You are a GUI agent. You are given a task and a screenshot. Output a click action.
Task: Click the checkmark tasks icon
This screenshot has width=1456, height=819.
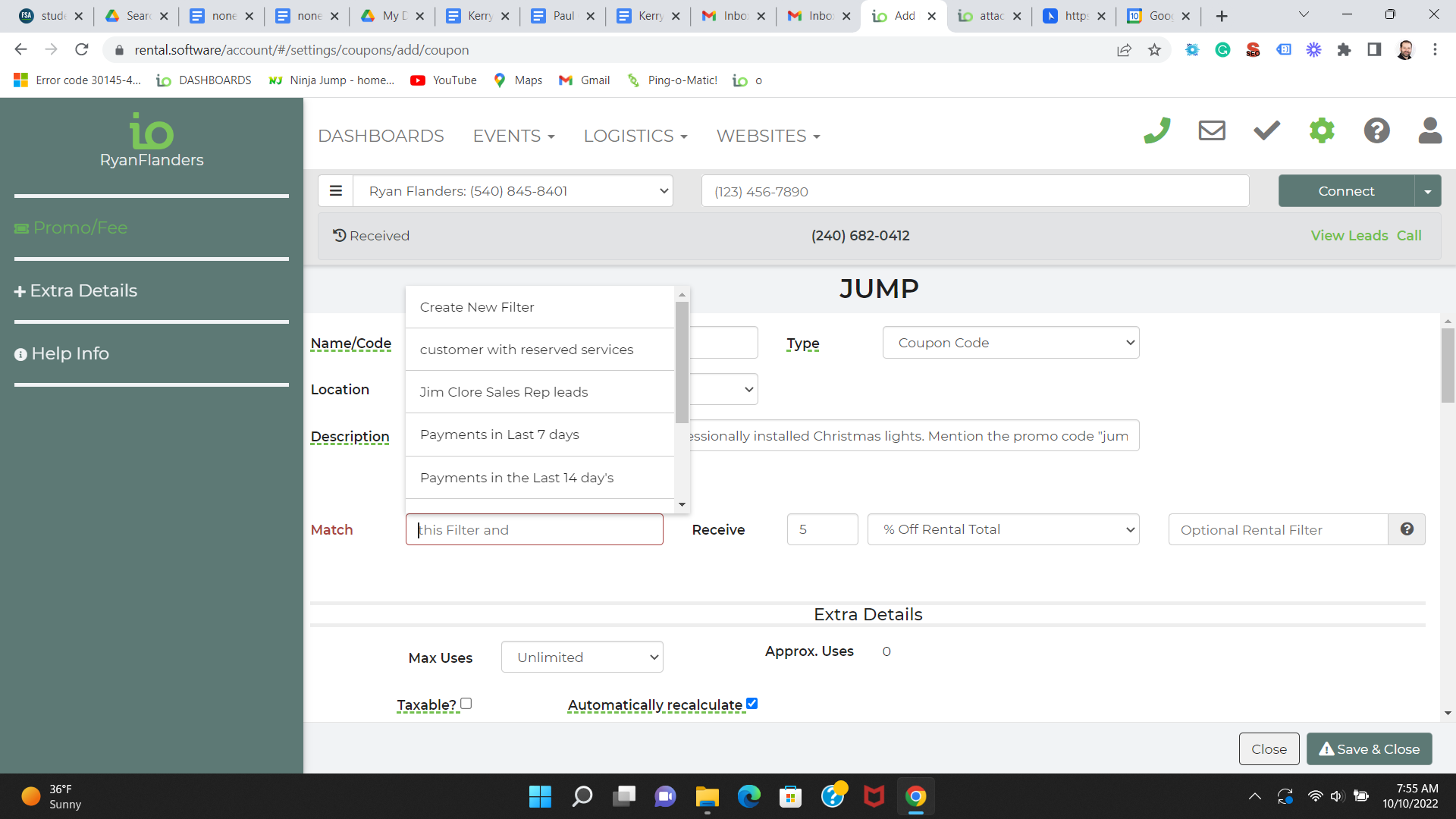tap(1266, 131)
